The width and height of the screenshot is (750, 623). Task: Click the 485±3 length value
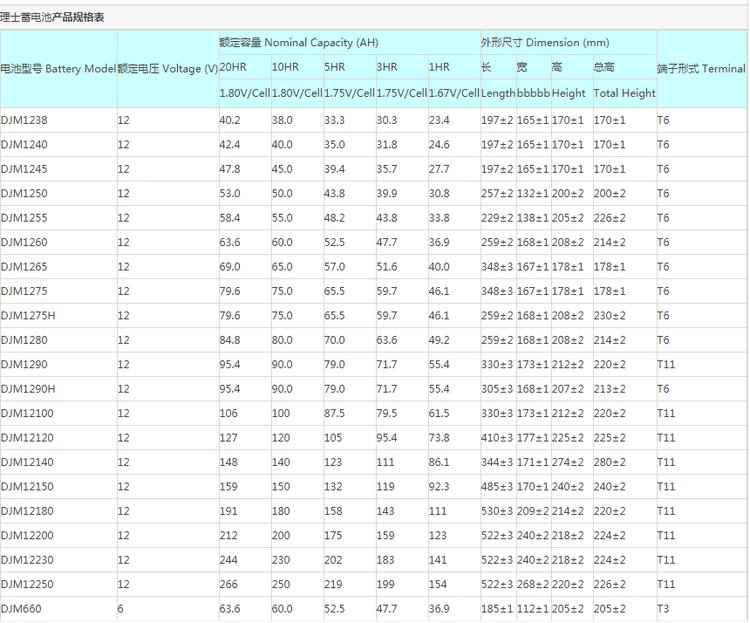[497, 486]
